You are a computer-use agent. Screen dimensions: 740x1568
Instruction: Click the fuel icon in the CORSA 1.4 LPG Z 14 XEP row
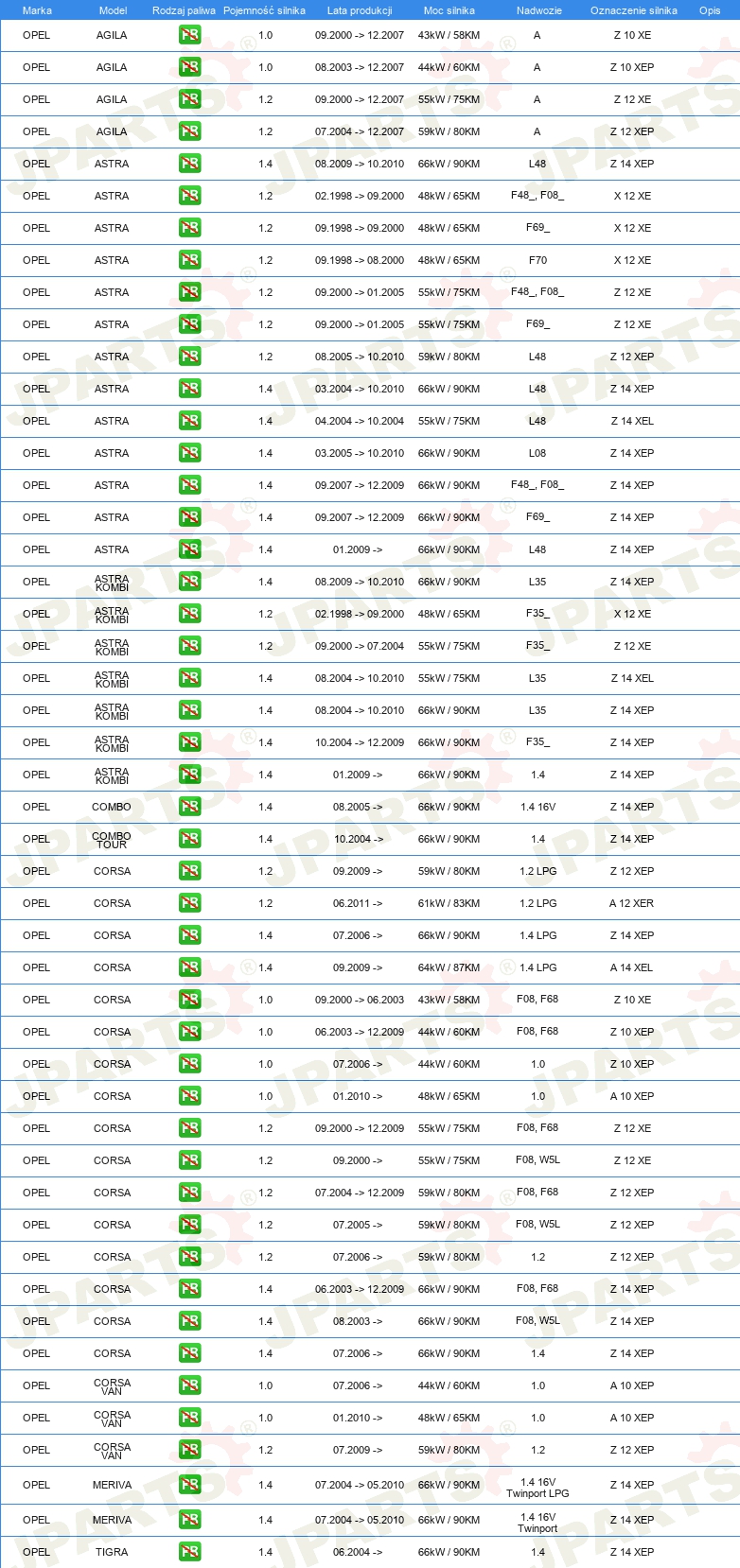pos(189,935)
